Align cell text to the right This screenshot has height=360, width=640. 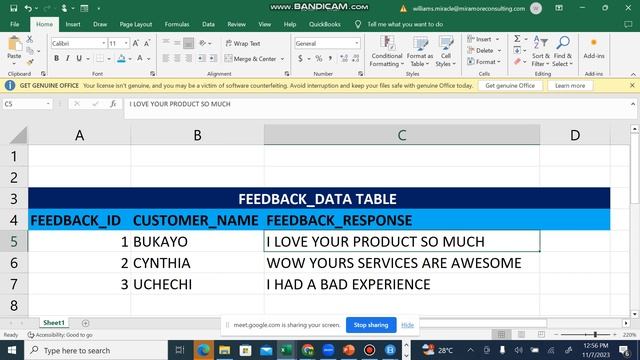[x=188, y=58]
